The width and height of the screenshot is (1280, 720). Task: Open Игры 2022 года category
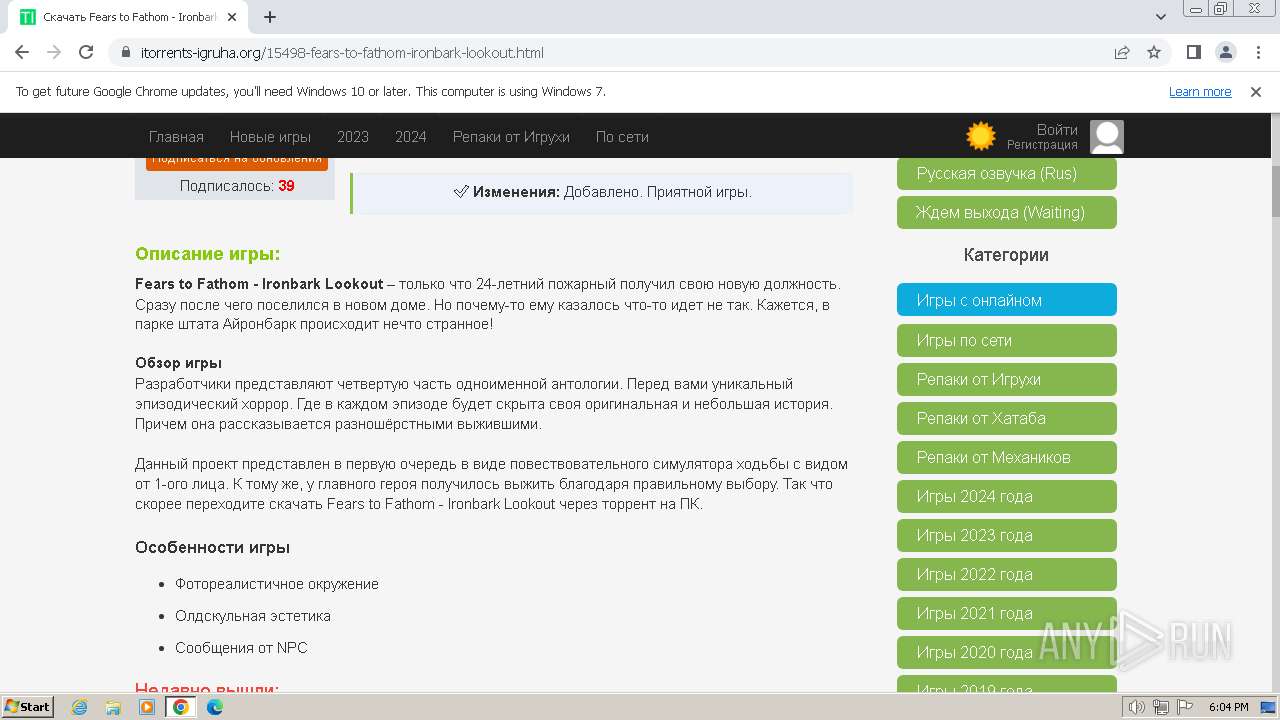1007,574
